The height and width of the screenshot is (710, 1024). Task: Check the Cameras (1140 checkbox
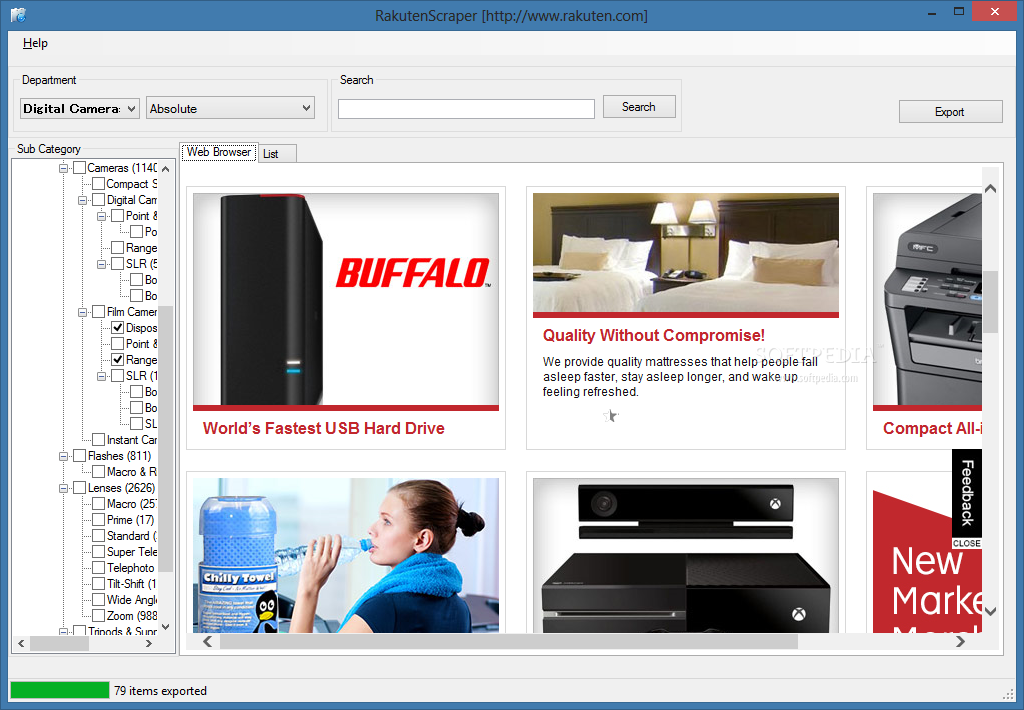click(x=80, y=168)
